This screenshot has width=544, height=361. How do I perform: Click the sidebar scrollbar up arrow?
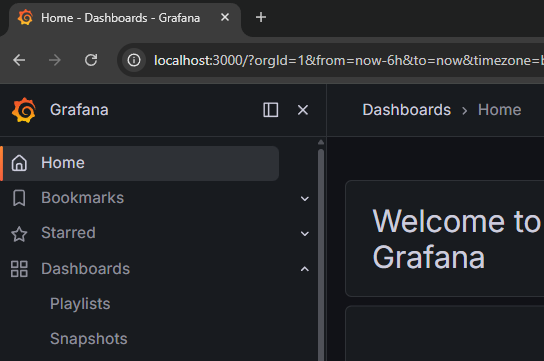(x=321, y=142)
